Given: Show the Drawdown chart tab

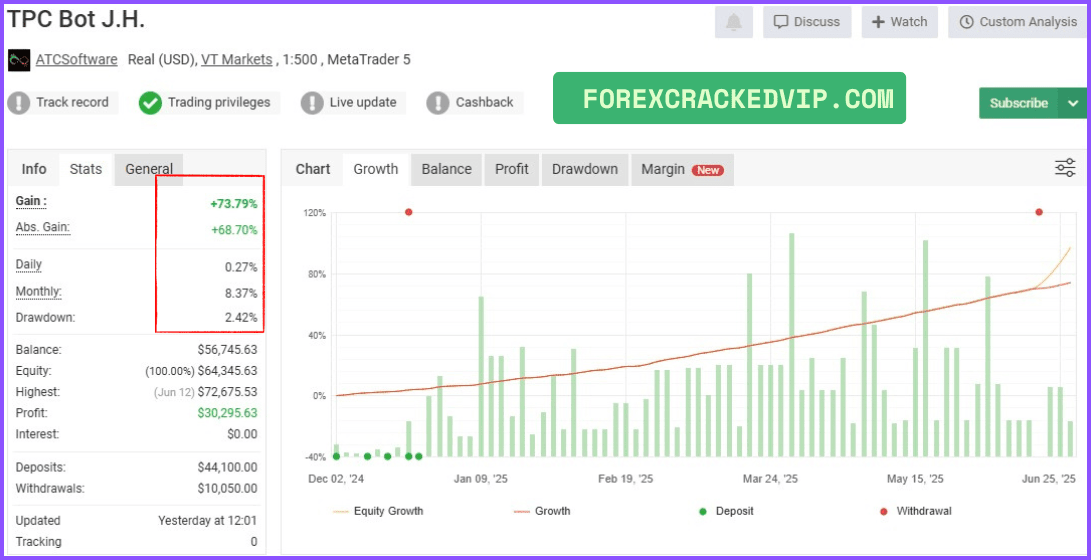Looking at the screenshot, I should point(585,169).
